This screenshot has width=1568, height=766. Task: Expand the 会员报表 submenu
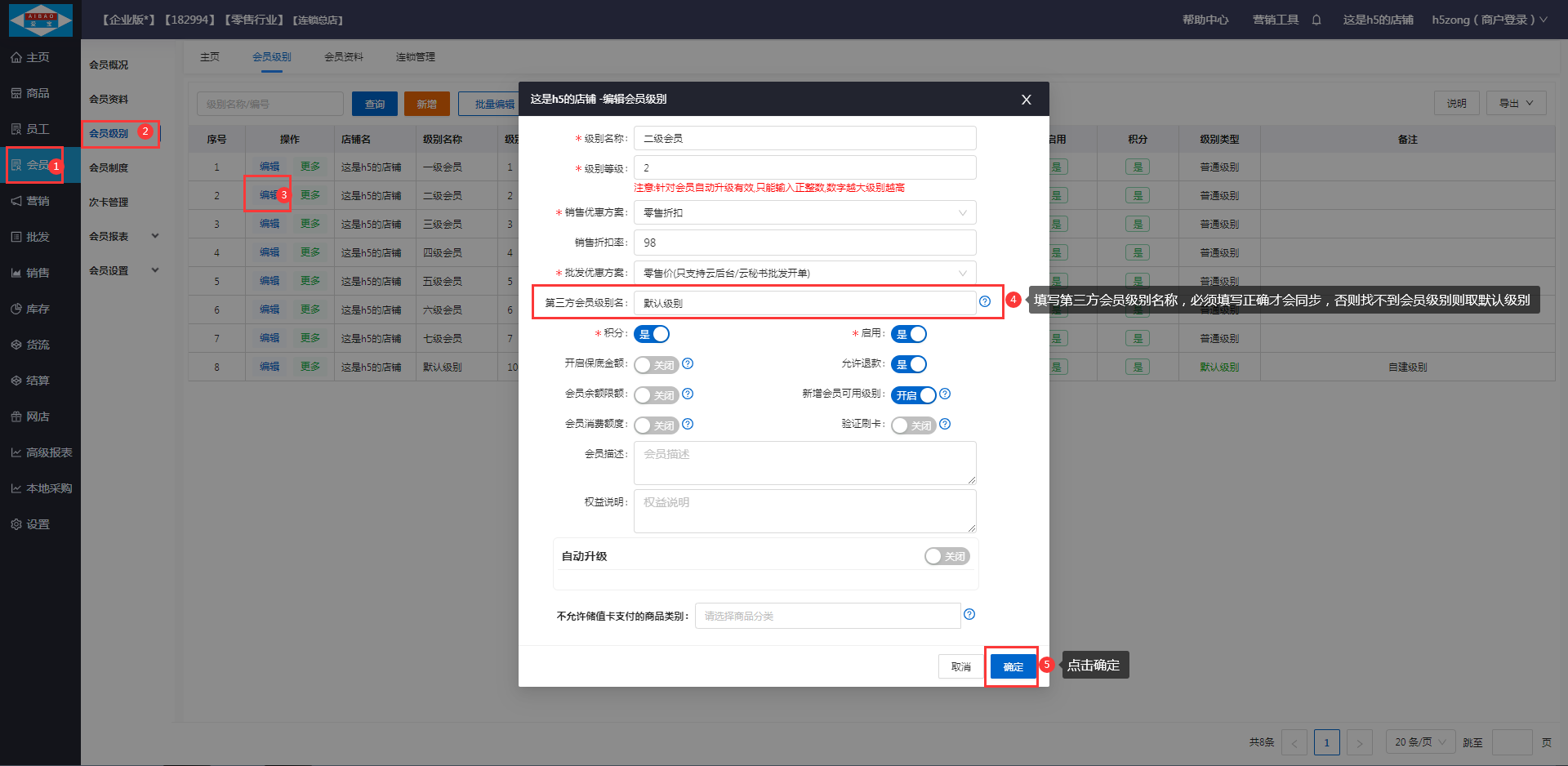click(122, 236)
